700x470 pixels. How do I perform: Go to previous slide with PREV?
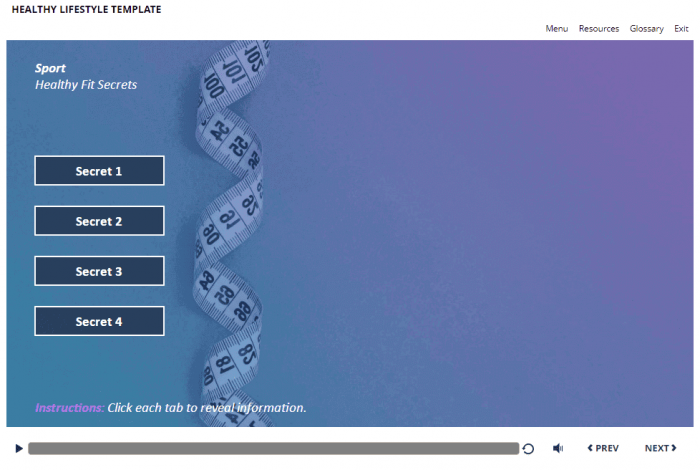[603, 449]
